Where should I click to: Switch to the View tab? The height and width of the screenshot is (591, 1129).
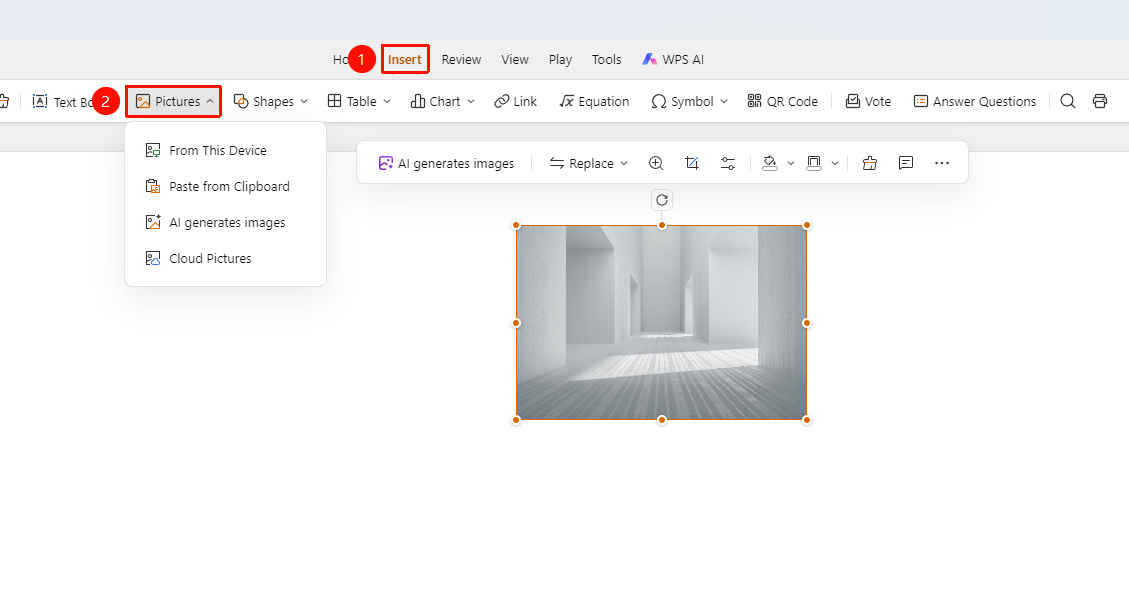(x=515, y=60)
